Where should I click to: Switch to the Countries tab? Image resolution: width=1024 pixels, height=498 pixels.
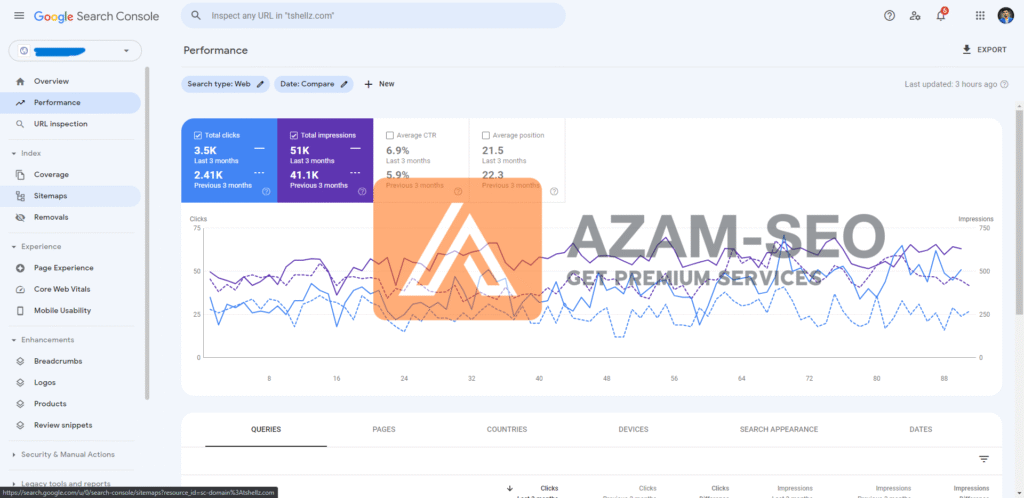point(507,429)
